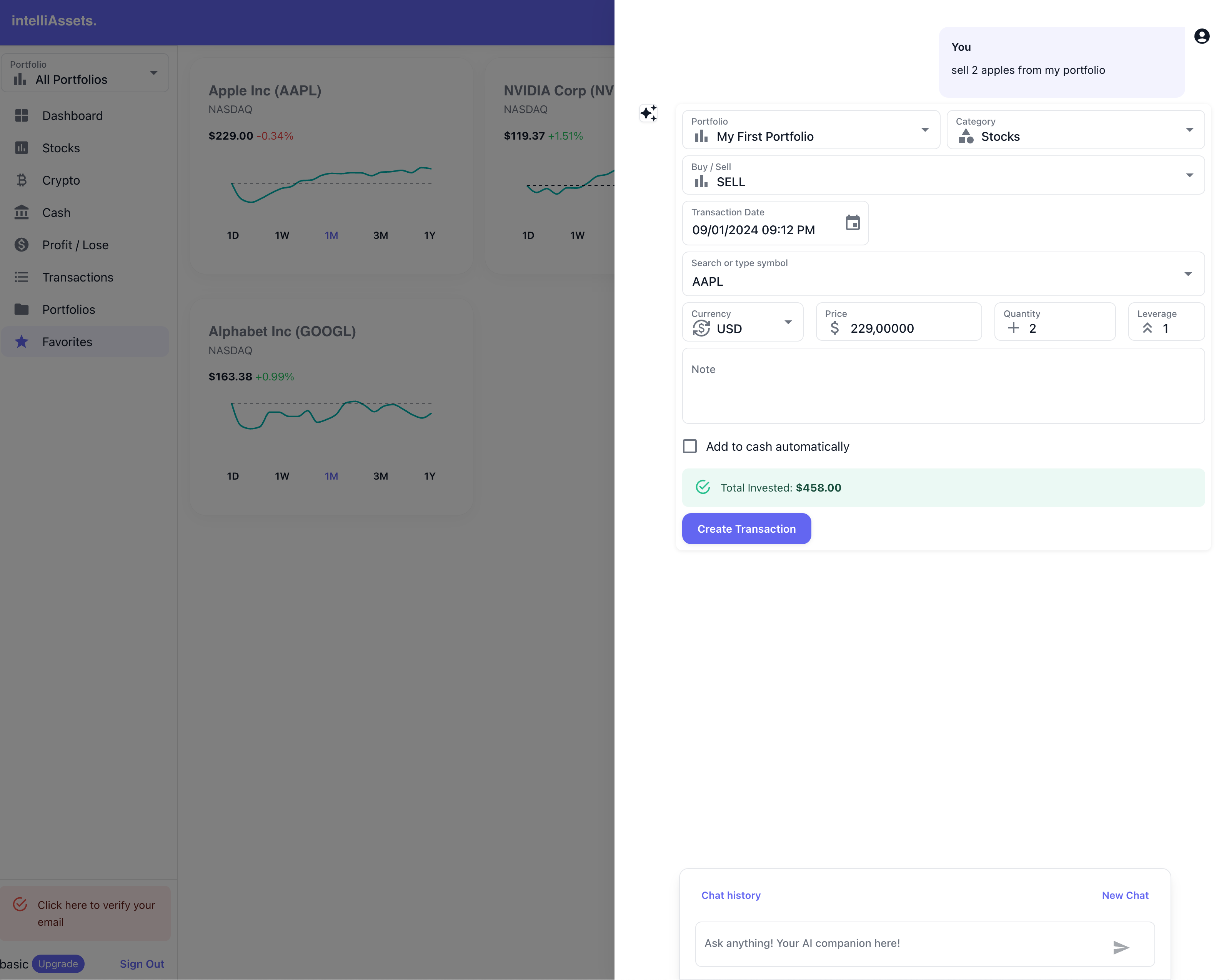Click the New Chat link
The width and height of the screenshot is (1229, 980).
(1125, 895)
